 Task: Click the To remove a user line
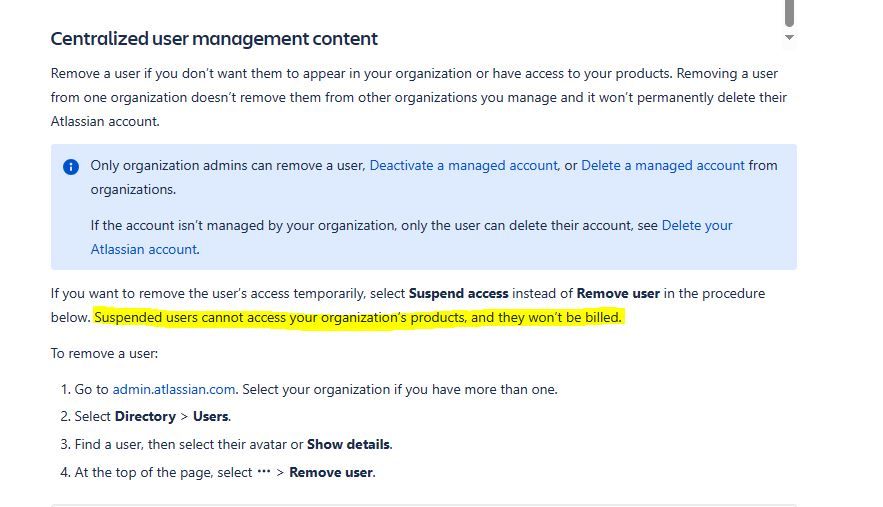[x=104, y=354]
